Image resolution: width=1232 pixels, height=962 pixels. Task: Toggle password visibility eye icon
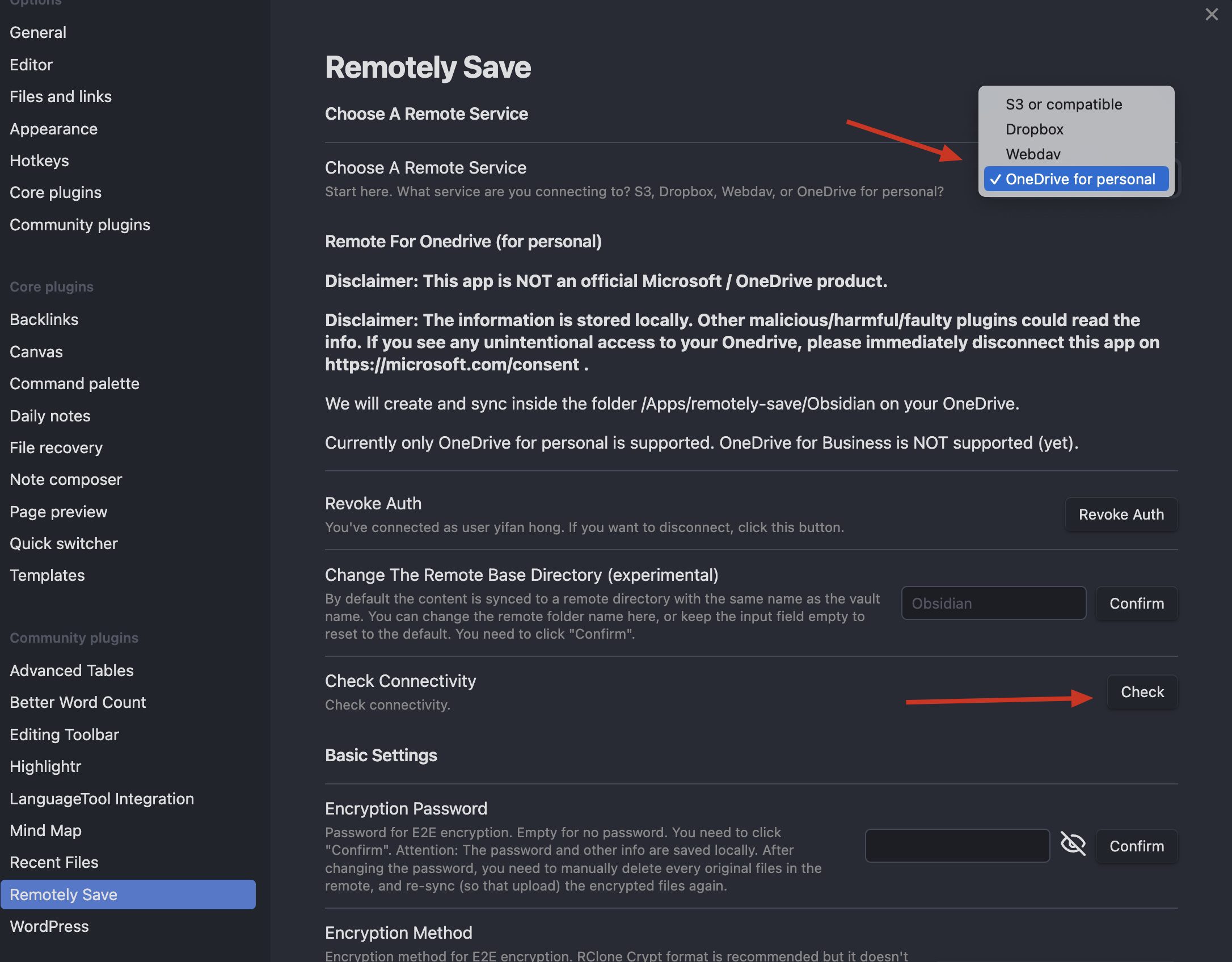point(1072,844)
